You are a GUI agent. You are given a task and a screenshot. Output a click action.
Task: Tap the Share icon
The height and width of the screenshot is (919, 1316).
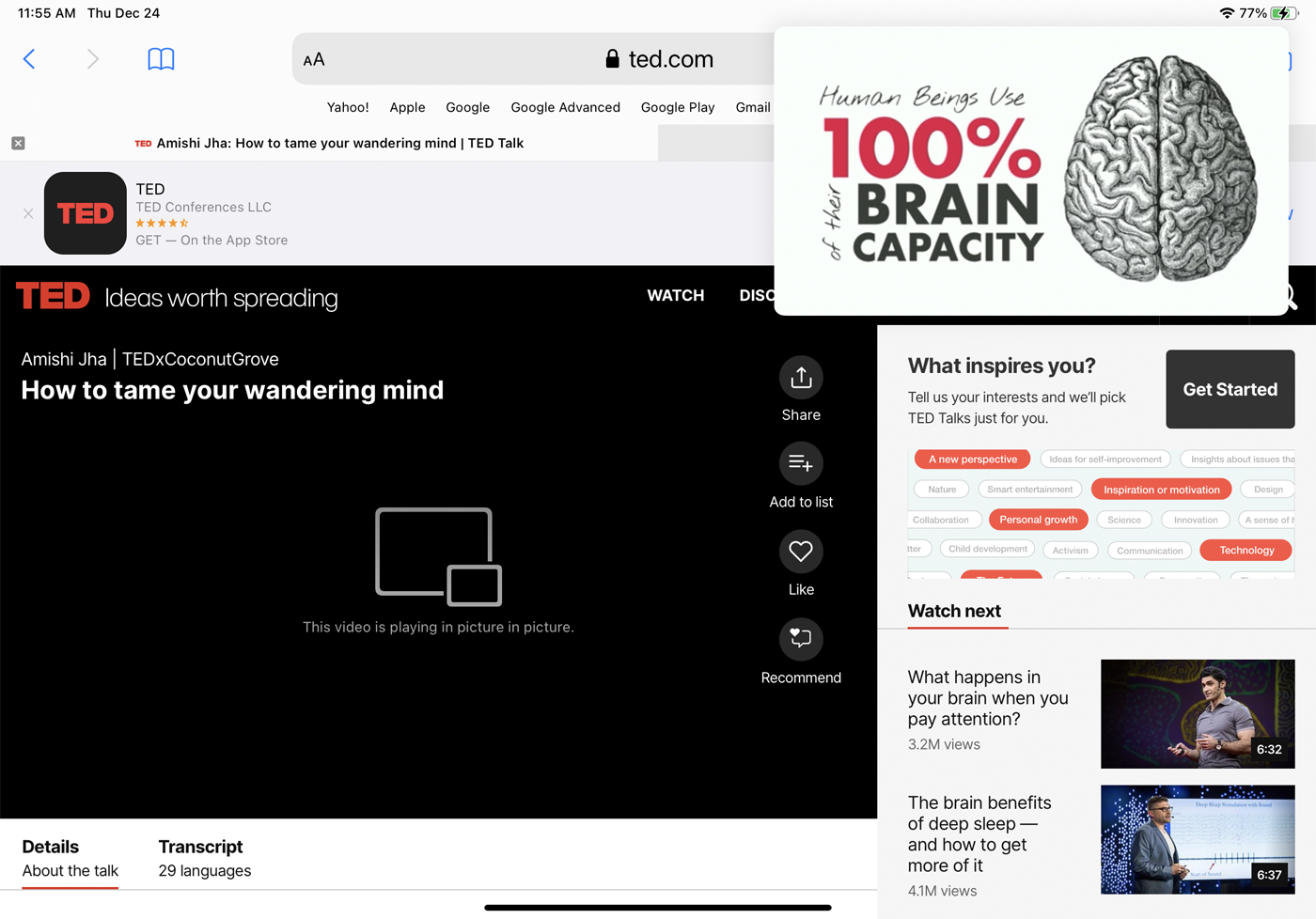point(801,378)
